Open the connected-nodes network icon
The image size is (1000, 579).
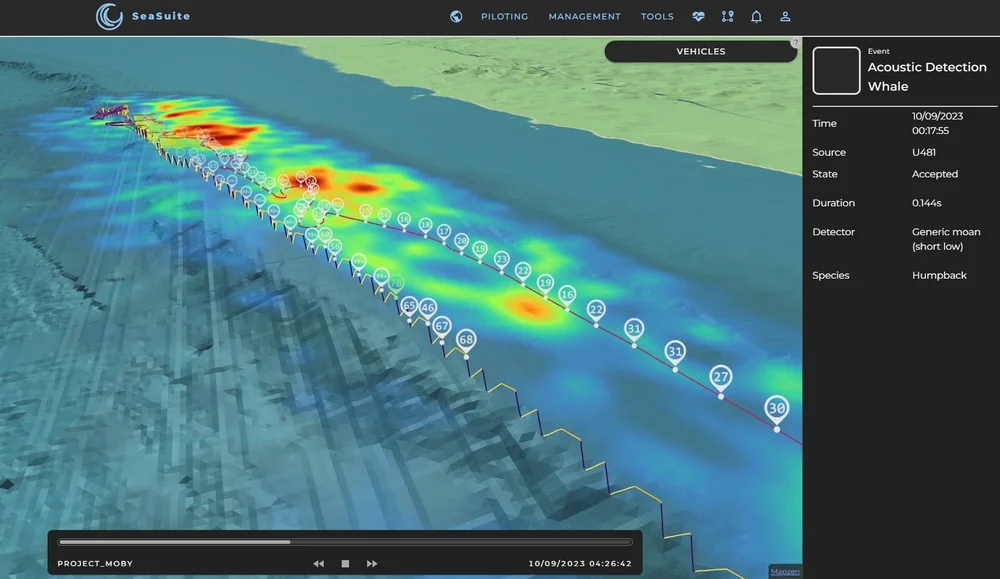(727, 17)
